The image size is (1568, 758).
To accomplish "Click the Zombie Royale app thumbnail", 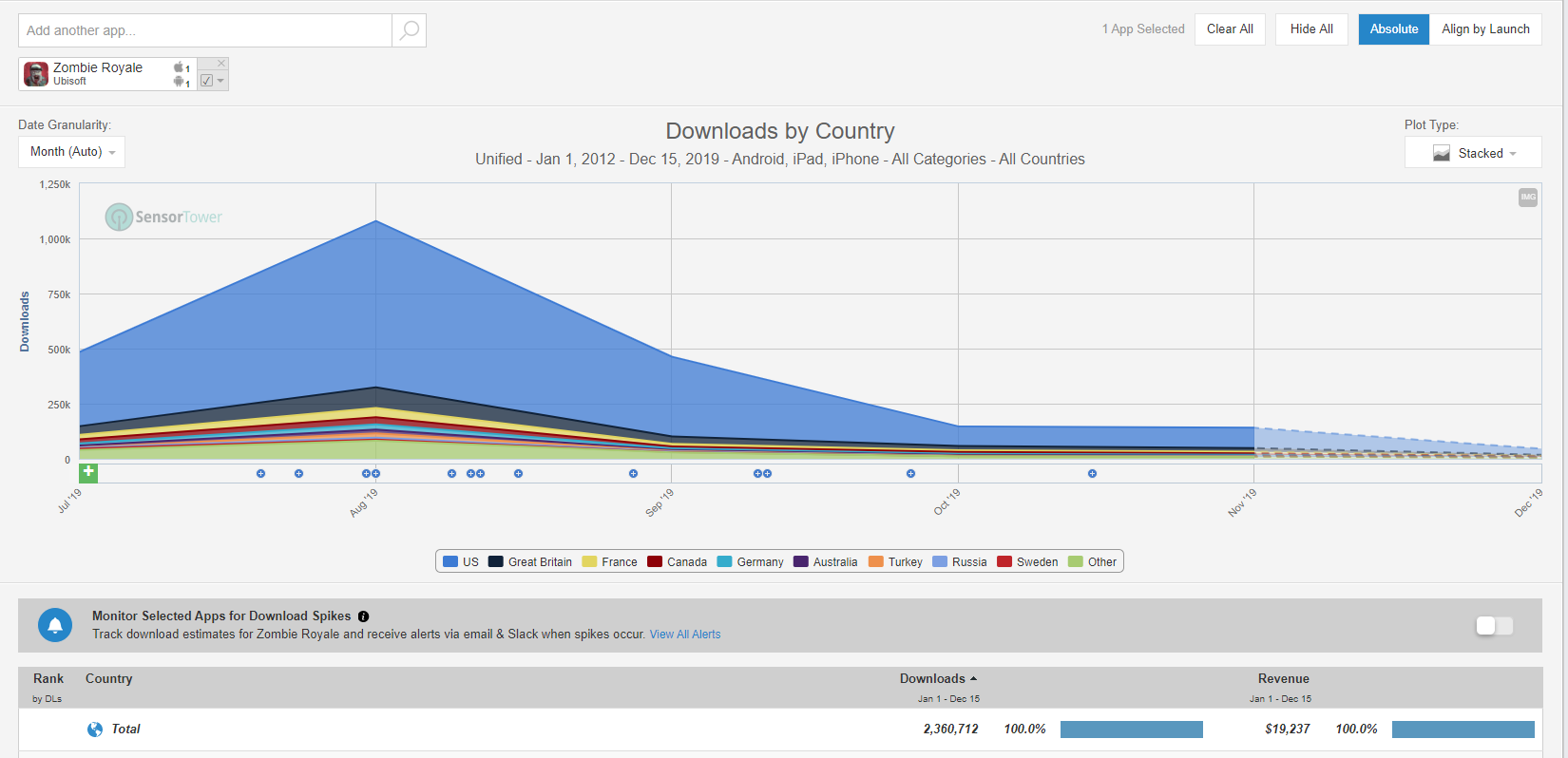I will click(x=36, y=74).
